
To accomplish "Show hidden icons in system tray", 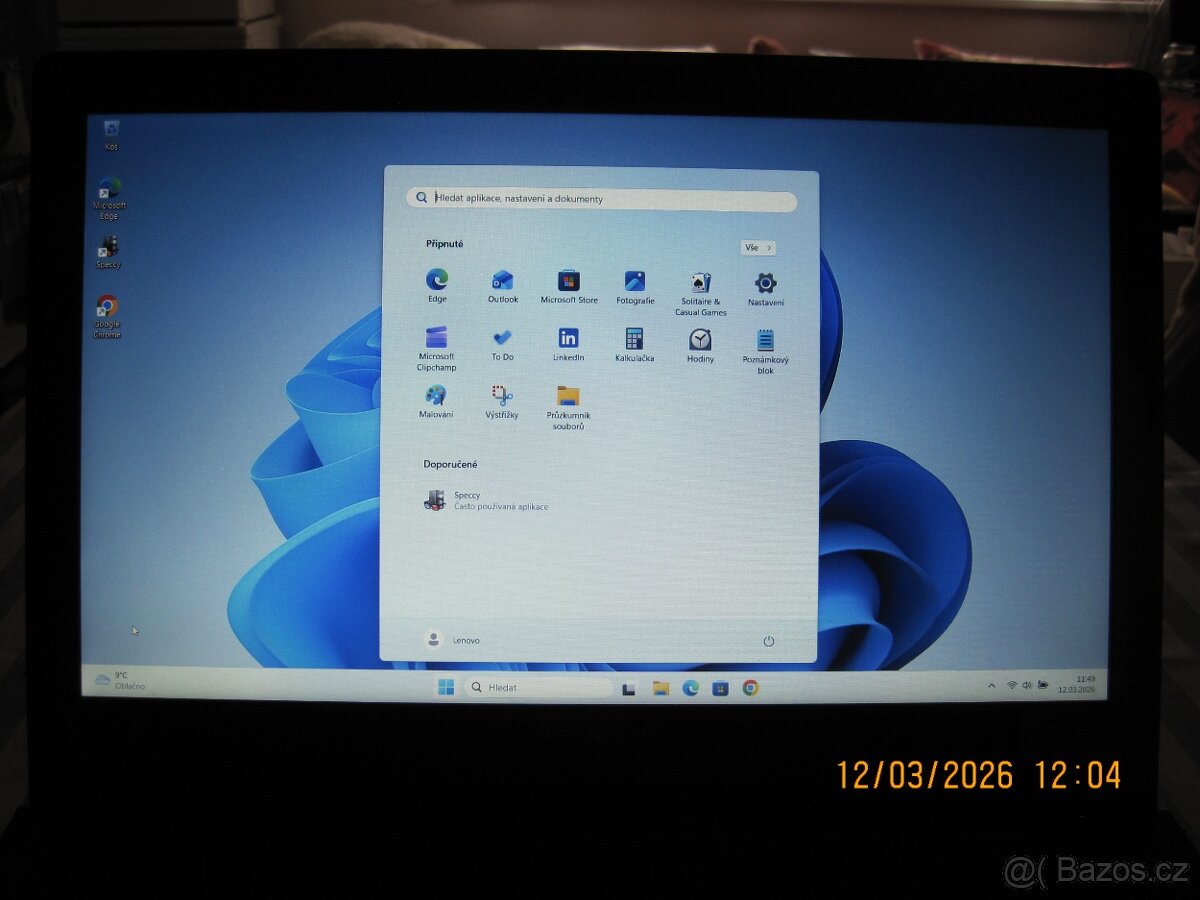I will click(991, 685).
